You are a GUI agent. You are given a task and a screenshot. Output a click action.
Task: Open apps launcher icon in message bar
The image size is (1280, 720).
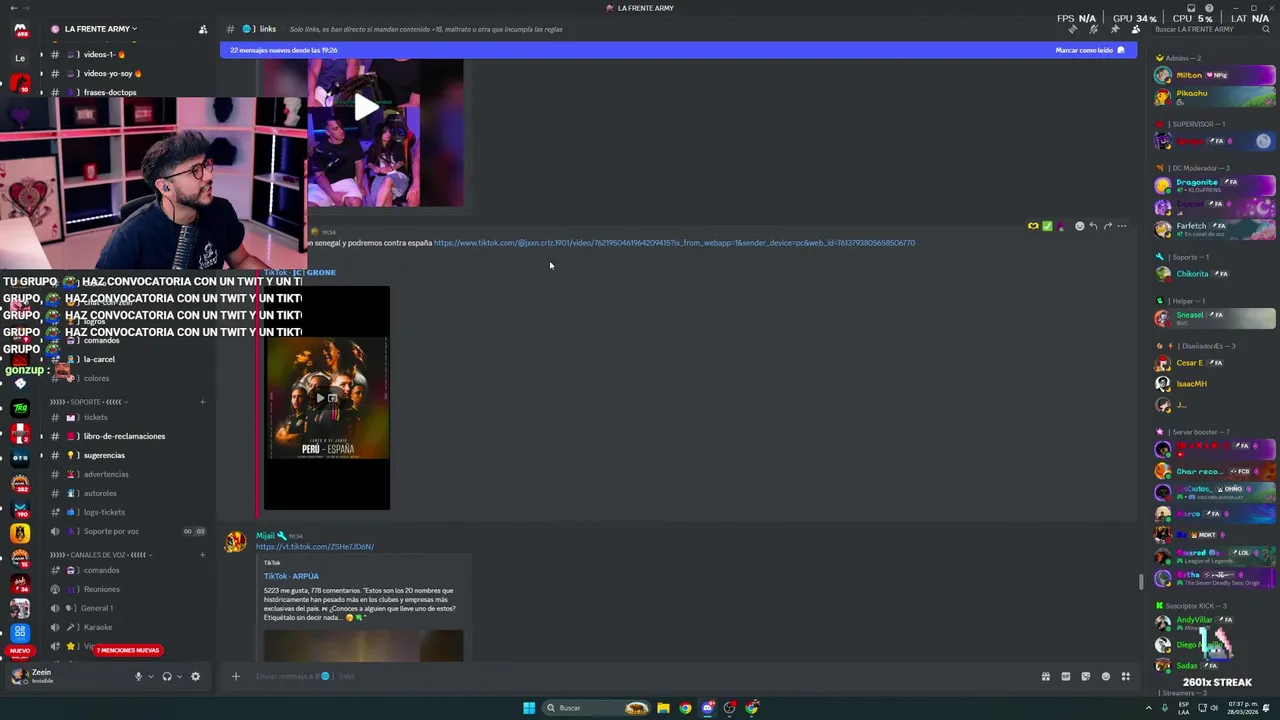point(1126,676)
